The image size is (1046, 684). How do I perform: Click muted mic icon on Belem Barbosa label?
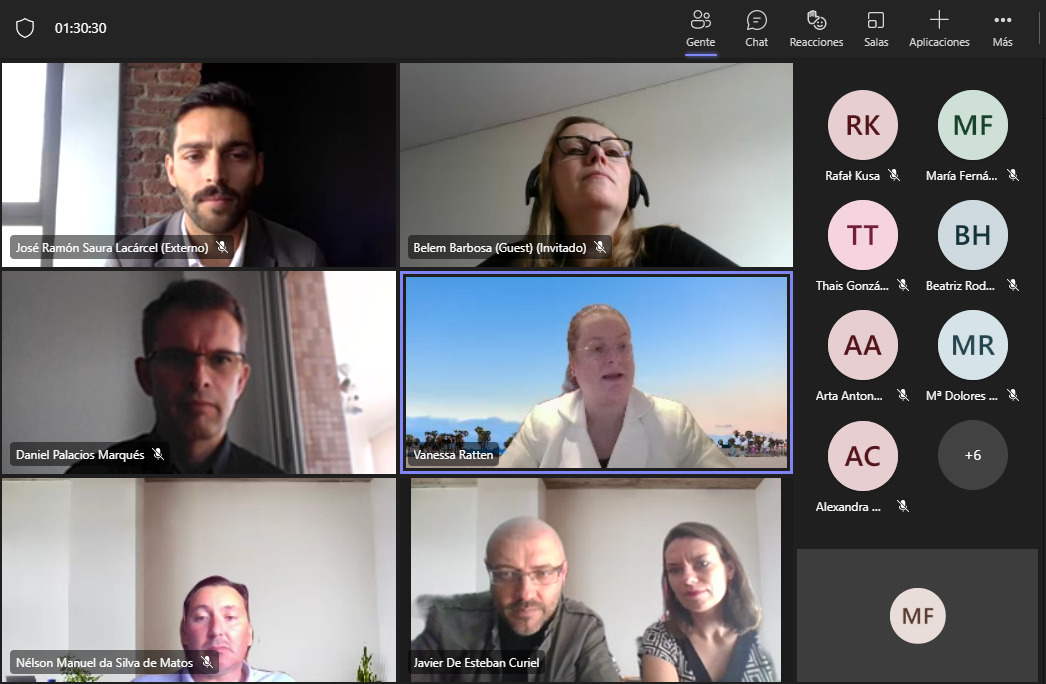[600, 248]
